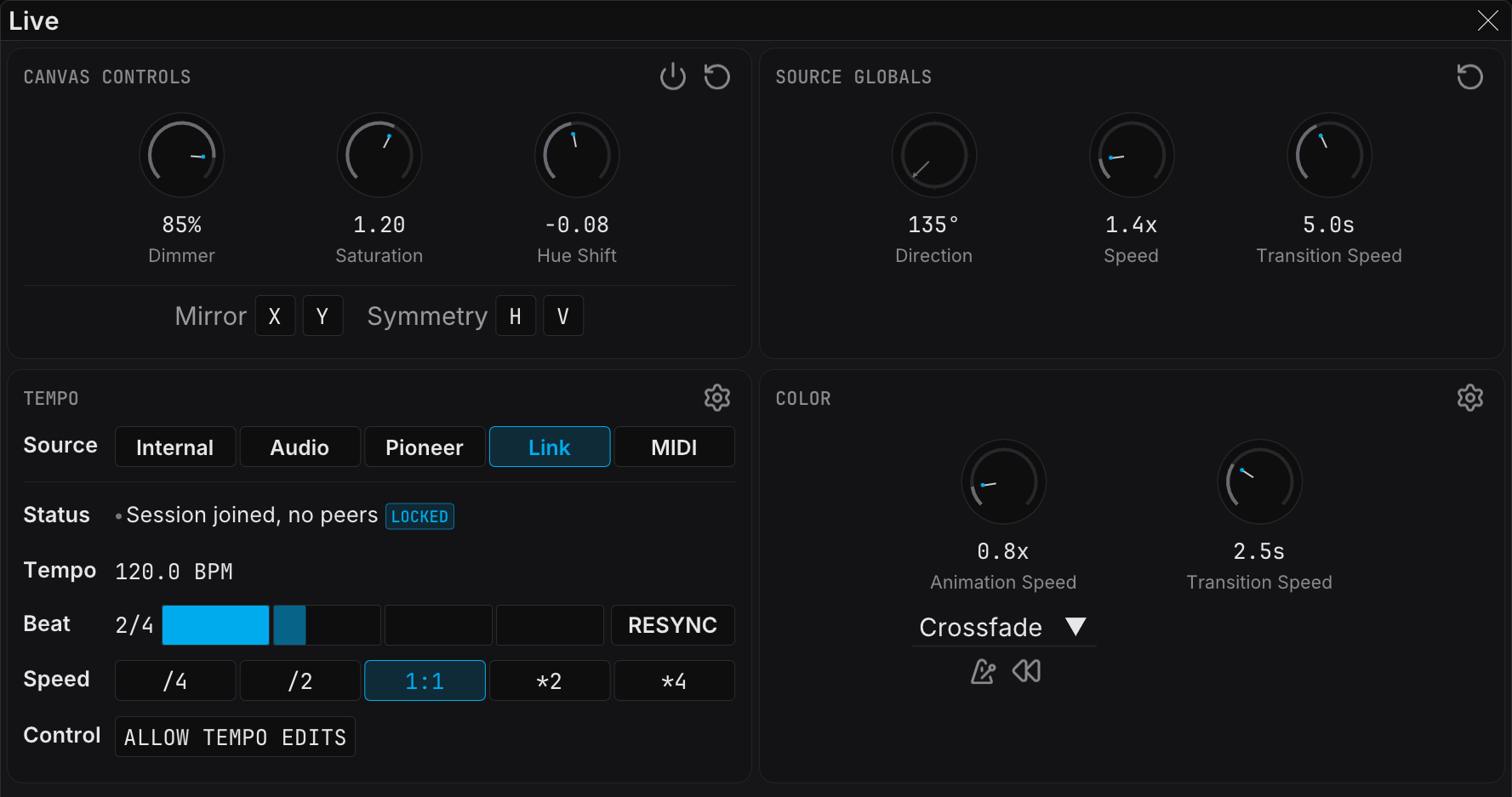Viewport: 1512px width, 797px height.
Task: Click the 135° Direction value
Action: pyautogui.click(x=933, y=225)
